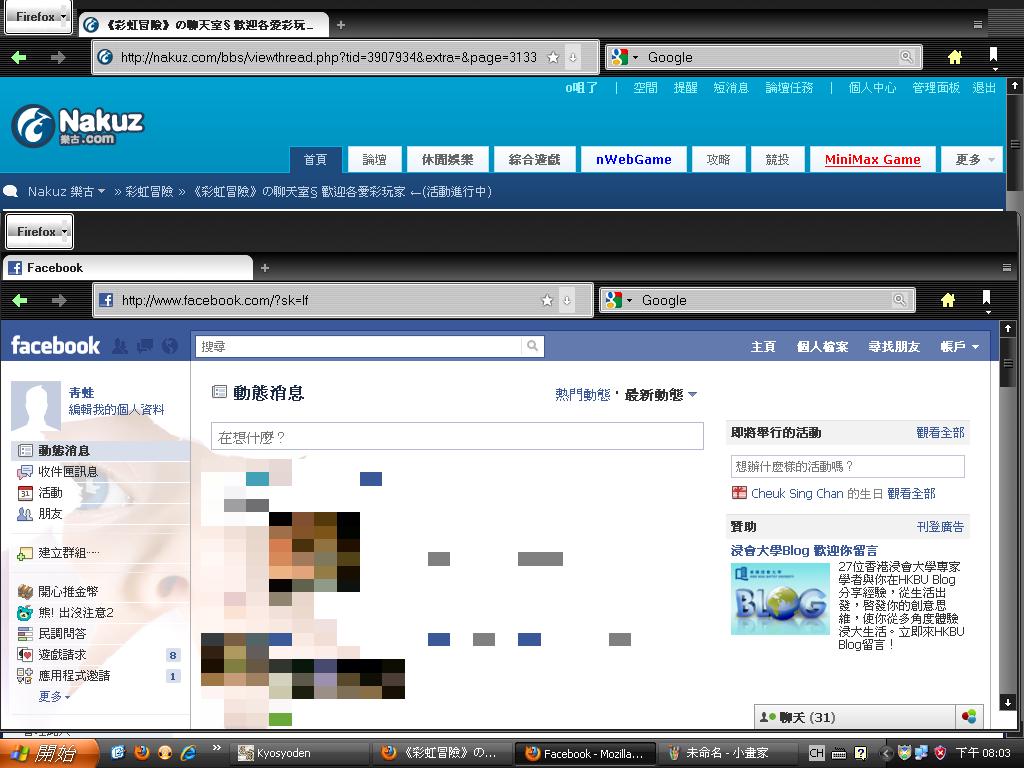Open 帳戶 dropdown on Facebook
Image resolution: width=1024 pixels, height=768 pixels.
(x=959, y=347)
